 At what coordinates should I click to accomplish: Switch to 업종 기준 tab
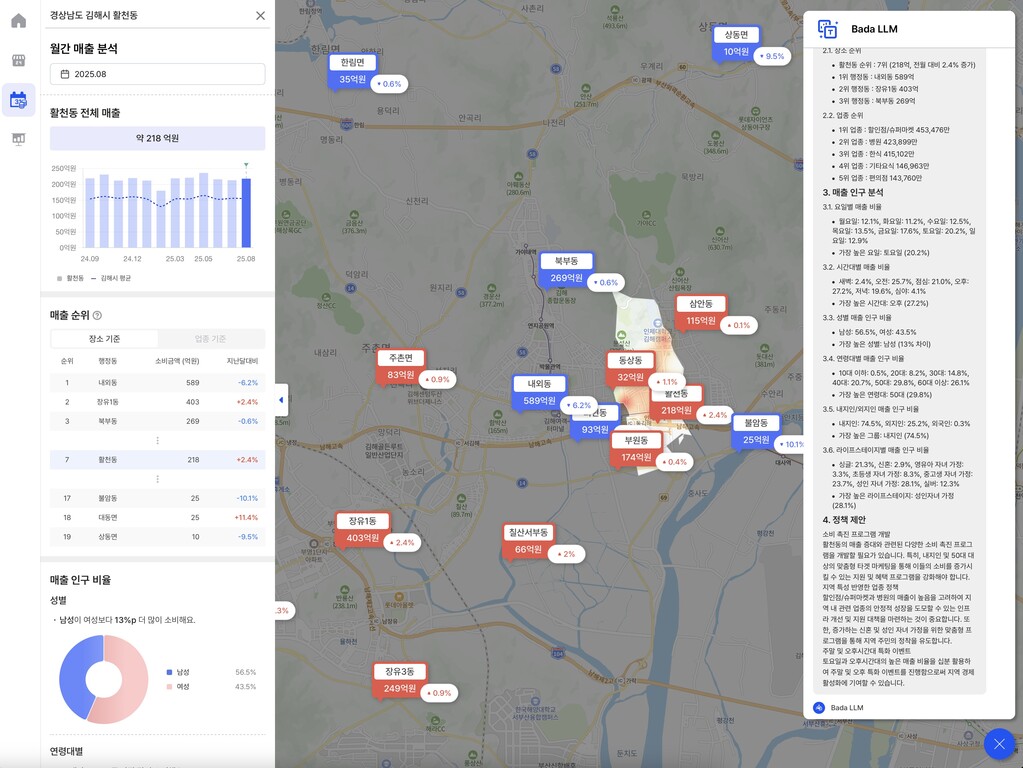point(210,339)
